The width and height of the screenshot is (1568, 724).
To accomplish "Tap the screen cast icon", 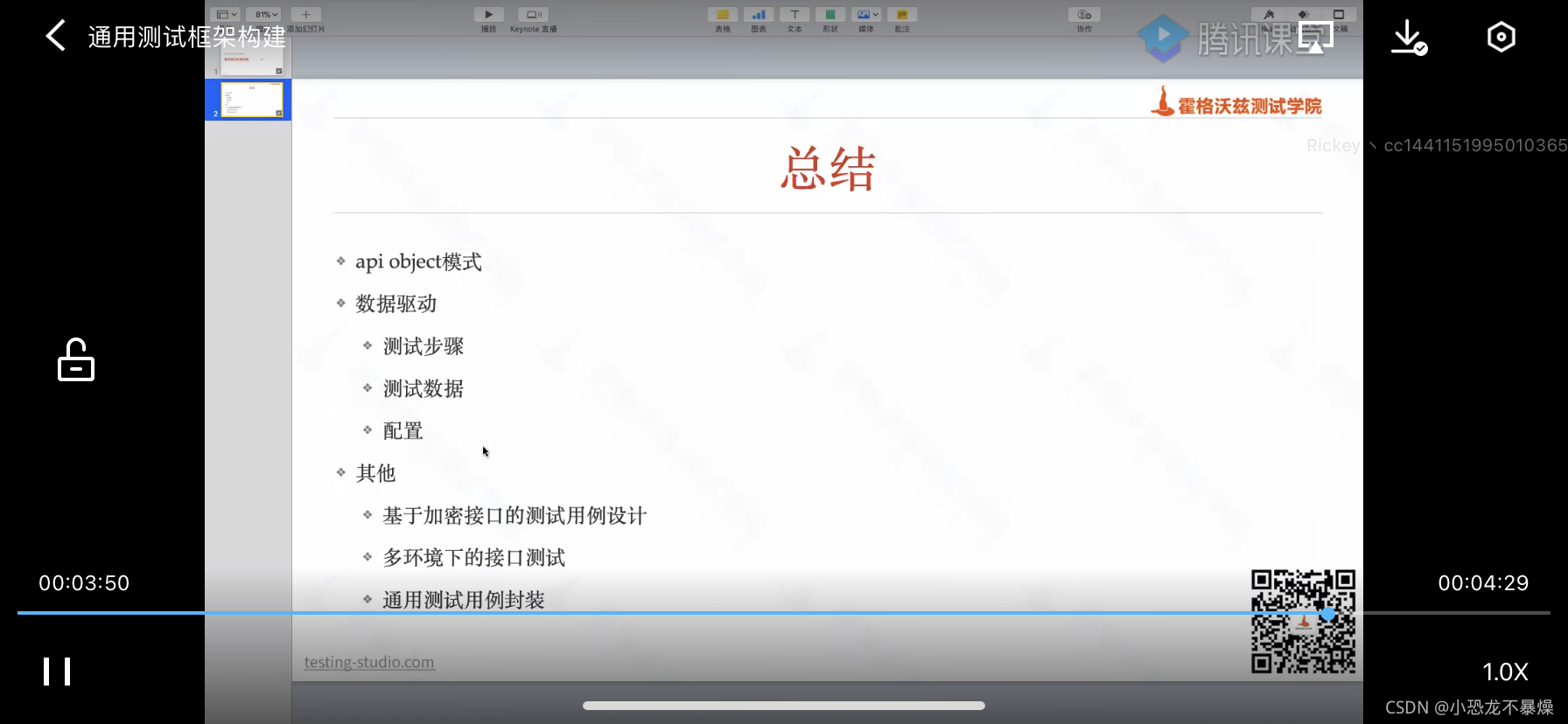I will click(1316, 38).
